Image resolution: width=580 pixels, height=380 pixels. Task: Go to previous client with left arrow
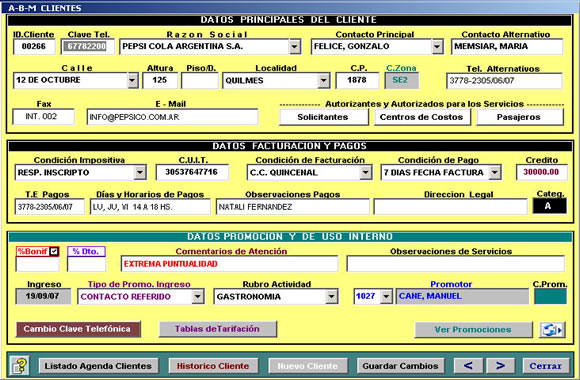(x=468, y=366)
